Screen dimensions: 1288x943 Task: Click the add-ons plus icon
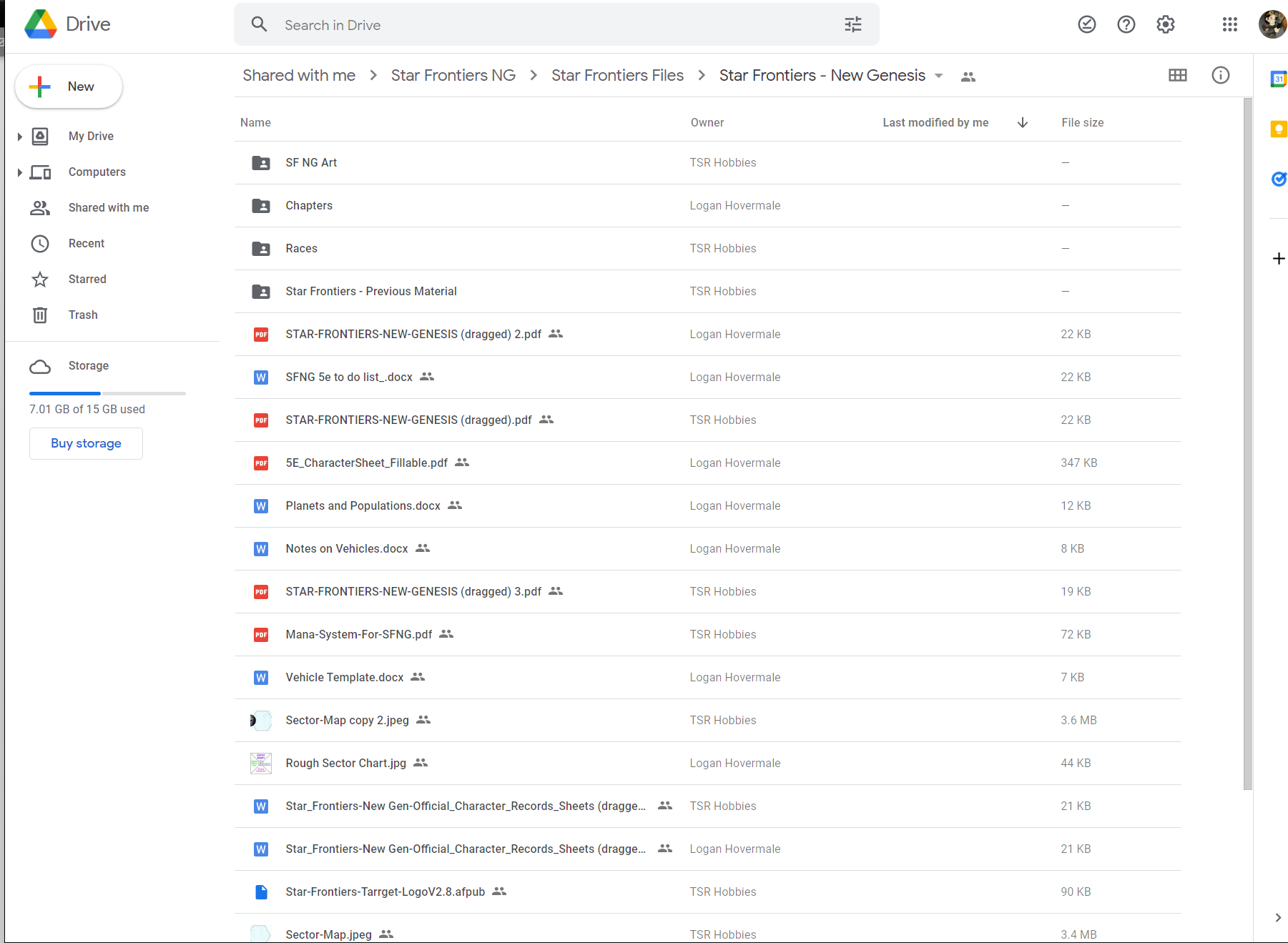point(1279,258)
